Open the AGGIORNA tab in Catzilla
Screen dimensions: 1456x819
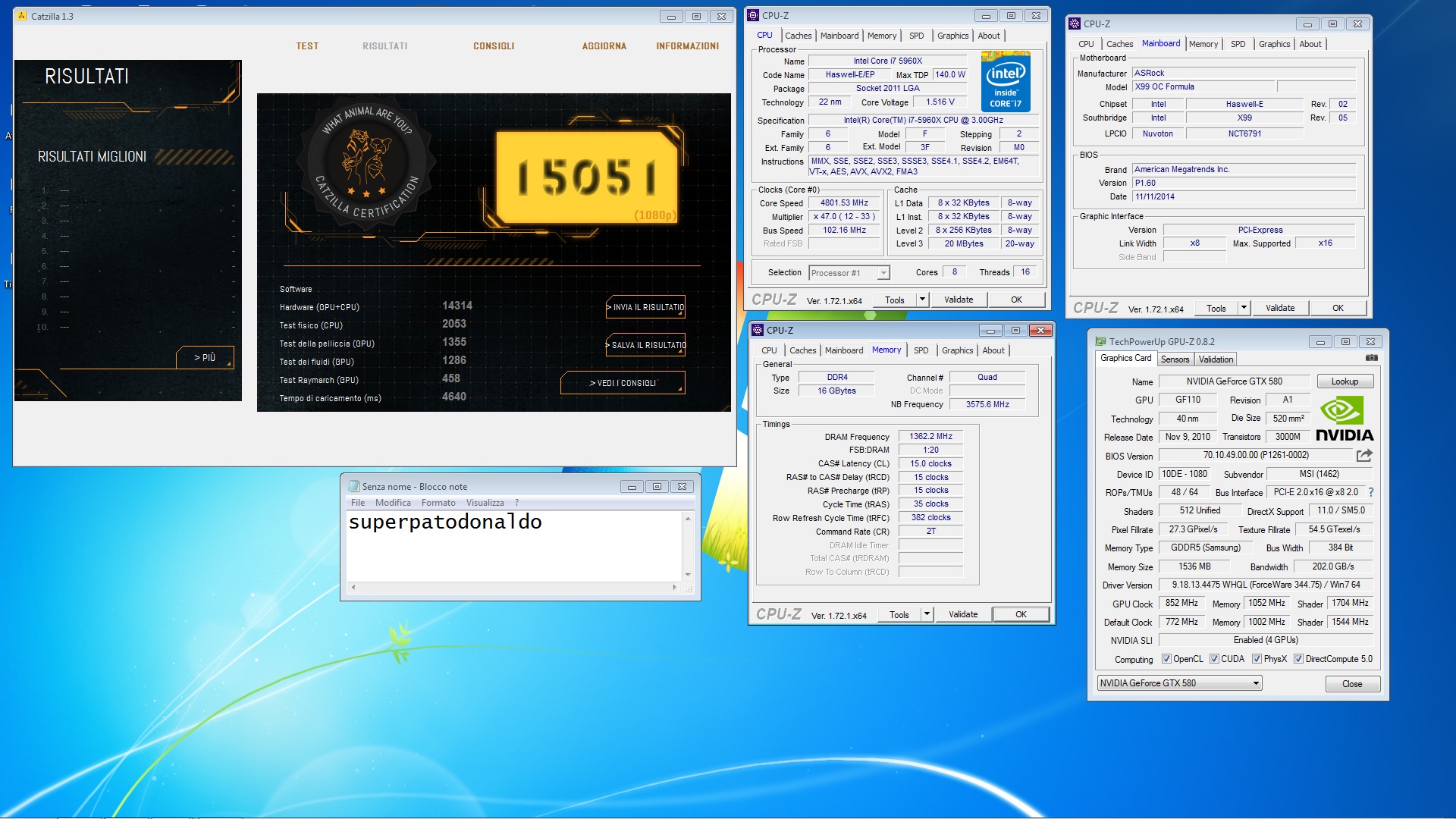point(604,46)
